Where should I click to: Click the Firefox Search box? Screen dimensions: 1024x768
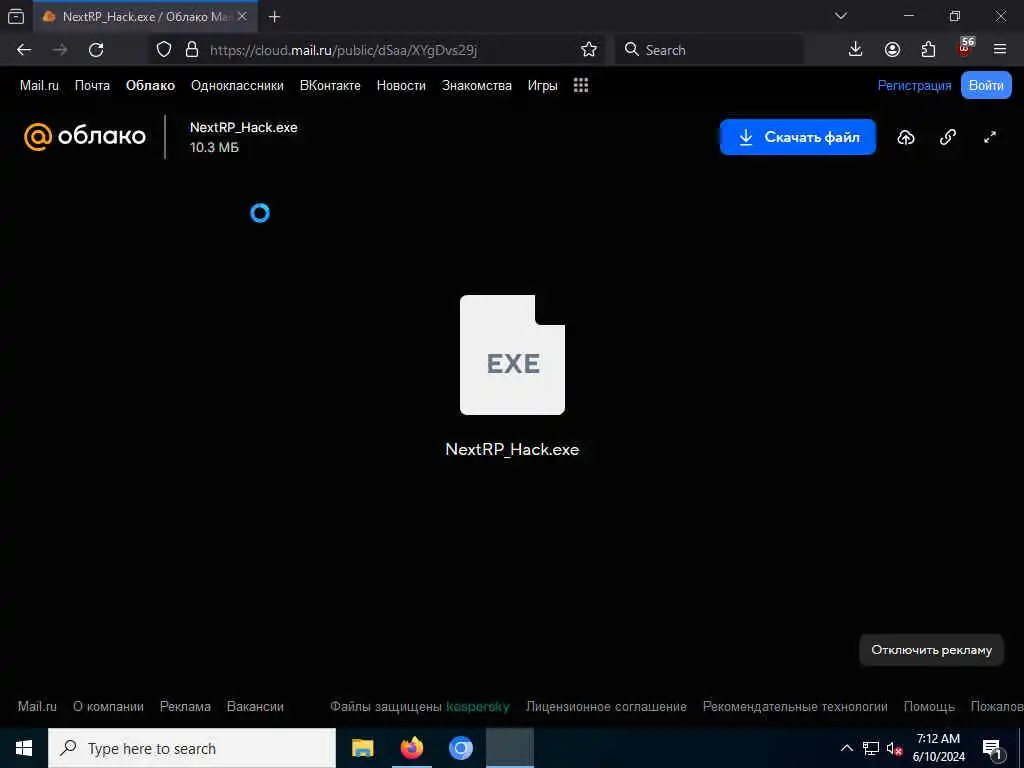pyautogui.click(x=709, y=50)
